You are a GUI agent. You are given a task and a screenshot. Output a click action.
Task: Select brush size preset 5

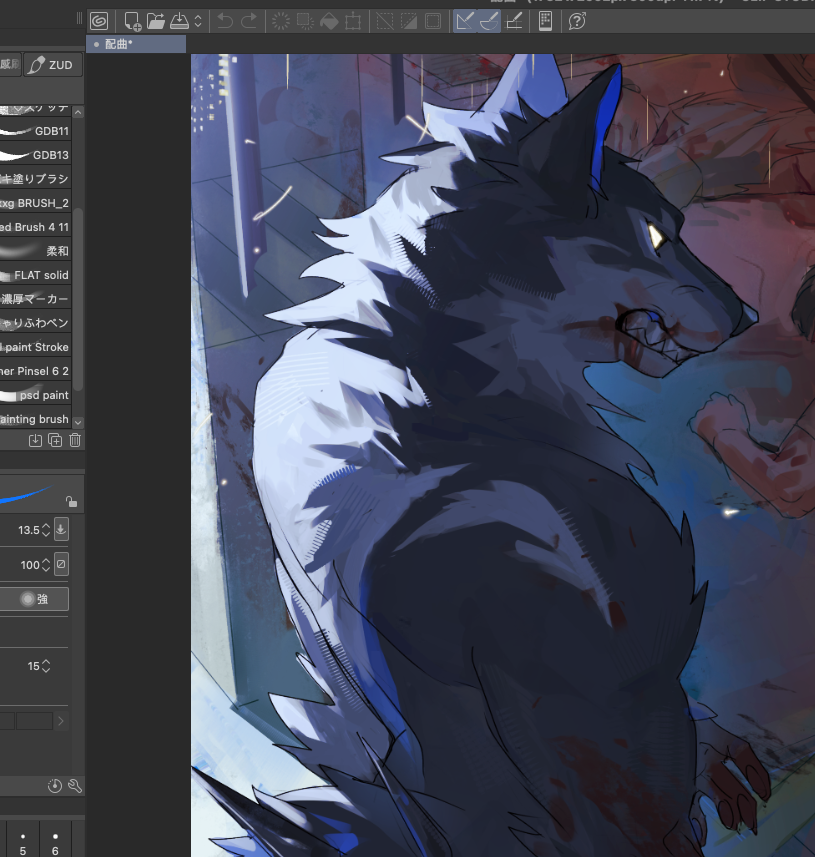23,843
